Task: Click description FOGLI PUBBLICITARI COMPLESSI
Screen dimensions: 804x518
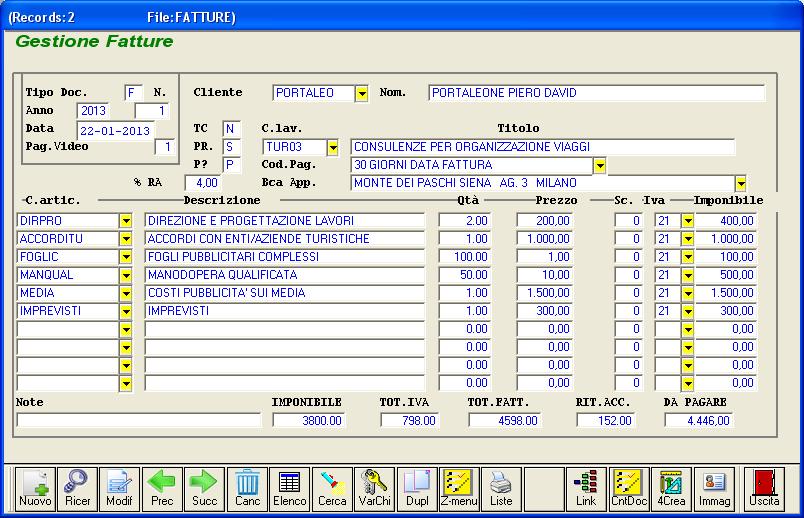Action: point(285,257)
